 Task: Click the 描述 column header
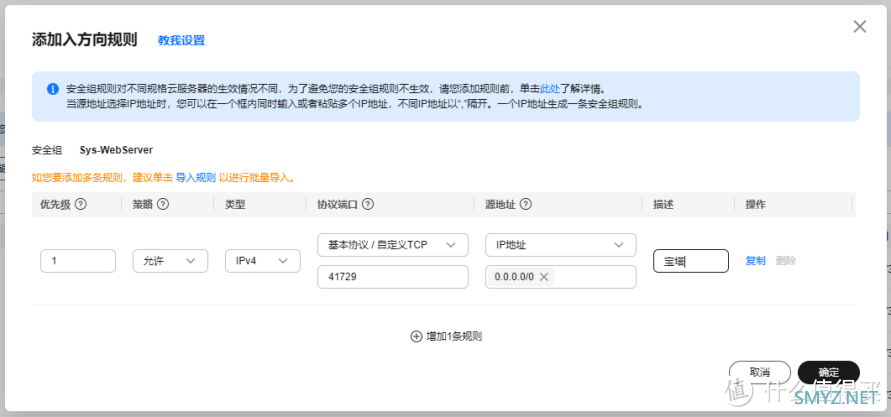[663, 205]
